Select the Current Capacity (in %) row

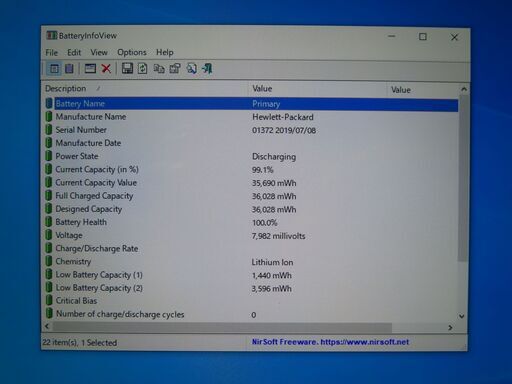[x=252, y=169]
